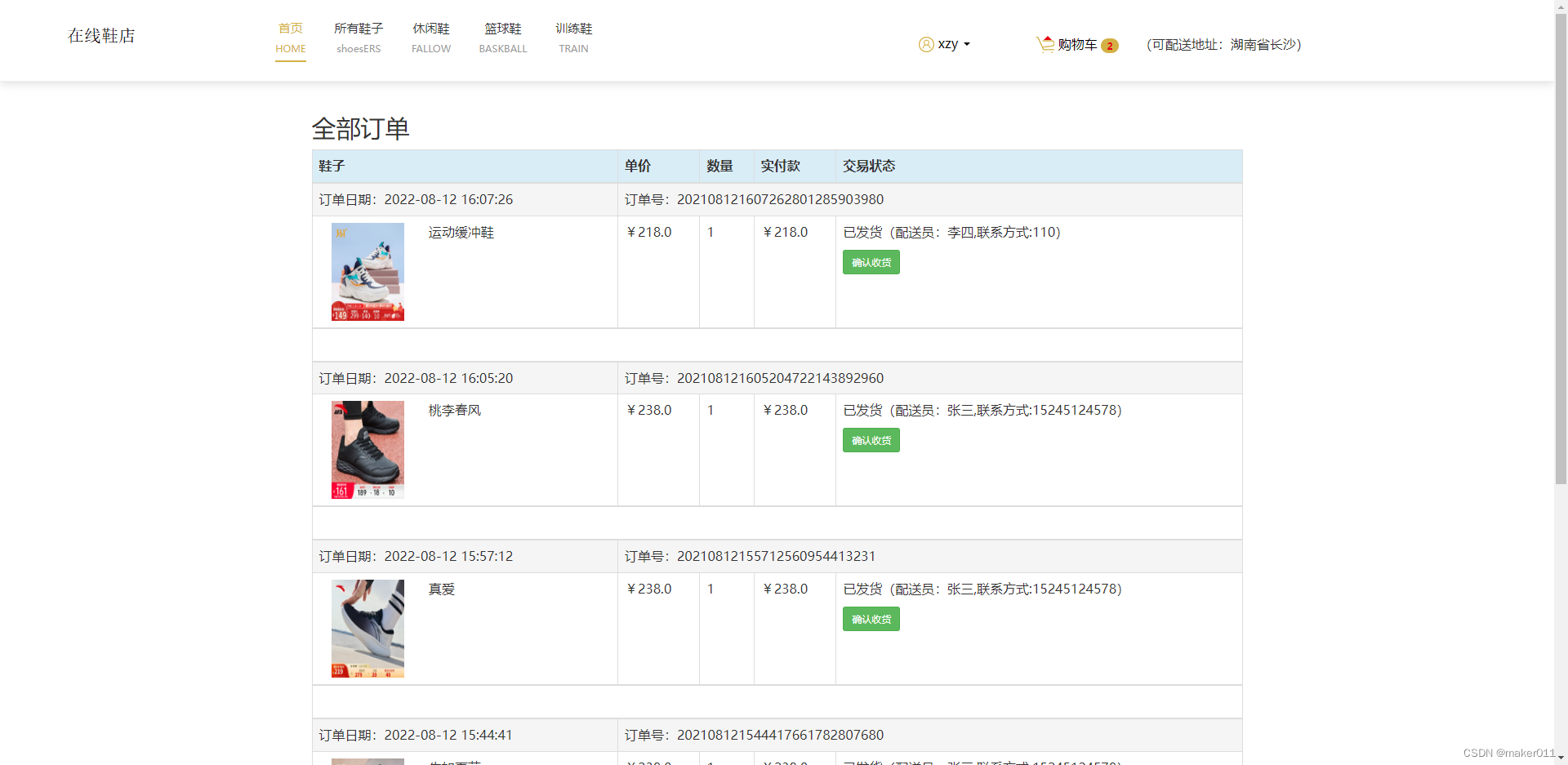Open the 真爱 shoe thumbnail
1568x765 pixels.
pos(367,629)
